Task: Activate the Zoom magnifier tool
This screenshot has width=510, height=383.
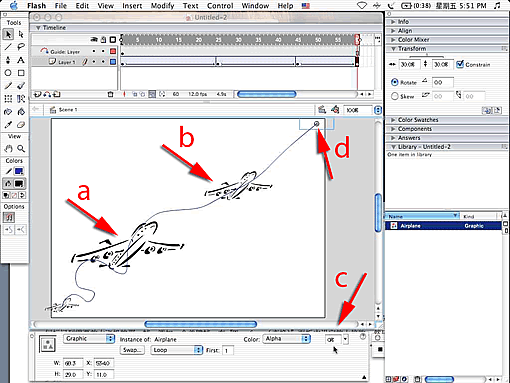Action: click(x=21, y=149)
